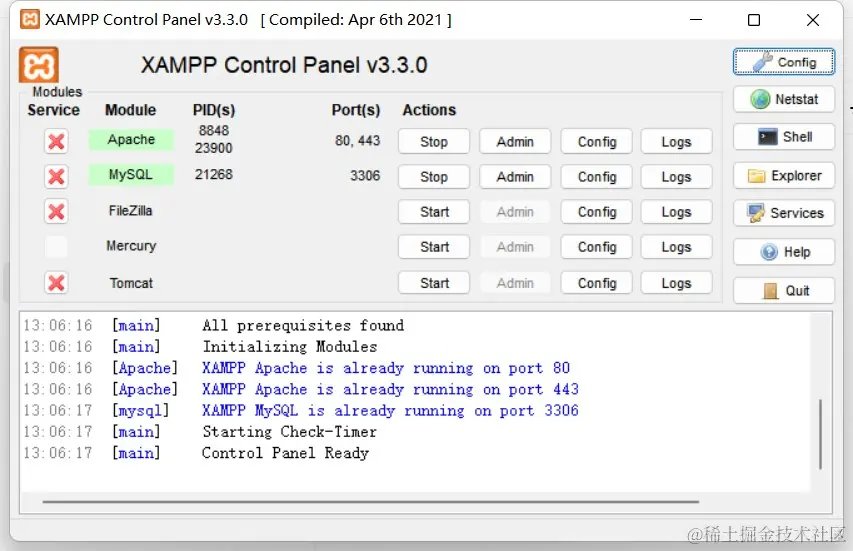
Task: Click the Mercury module name
Action: pyautogui.click(x=131, y=246)
